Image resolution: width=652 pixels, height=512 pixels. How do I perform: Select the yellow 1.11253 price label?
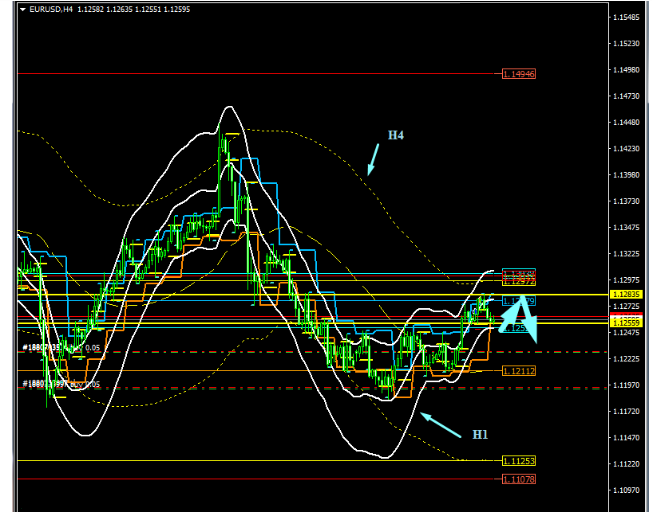(518, 460)
